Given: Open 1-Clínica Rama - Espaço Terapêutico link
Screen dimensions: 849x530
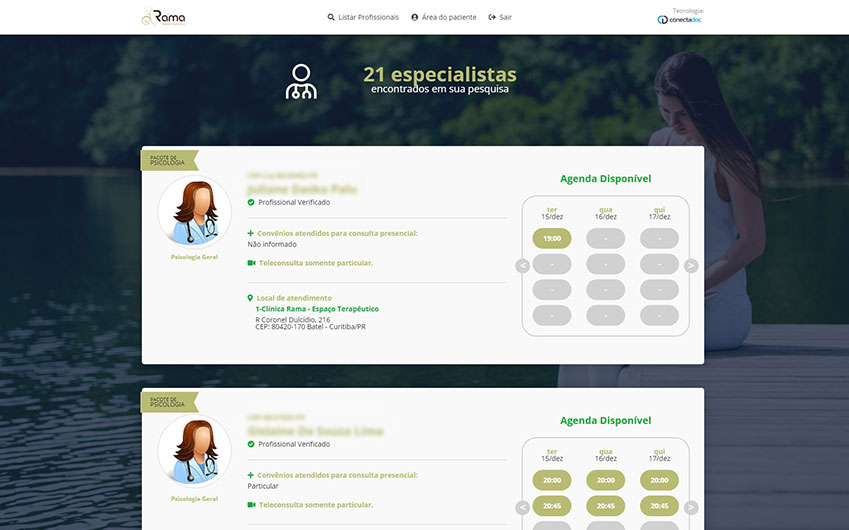Looking at the screenshot, I should [317, 309].
